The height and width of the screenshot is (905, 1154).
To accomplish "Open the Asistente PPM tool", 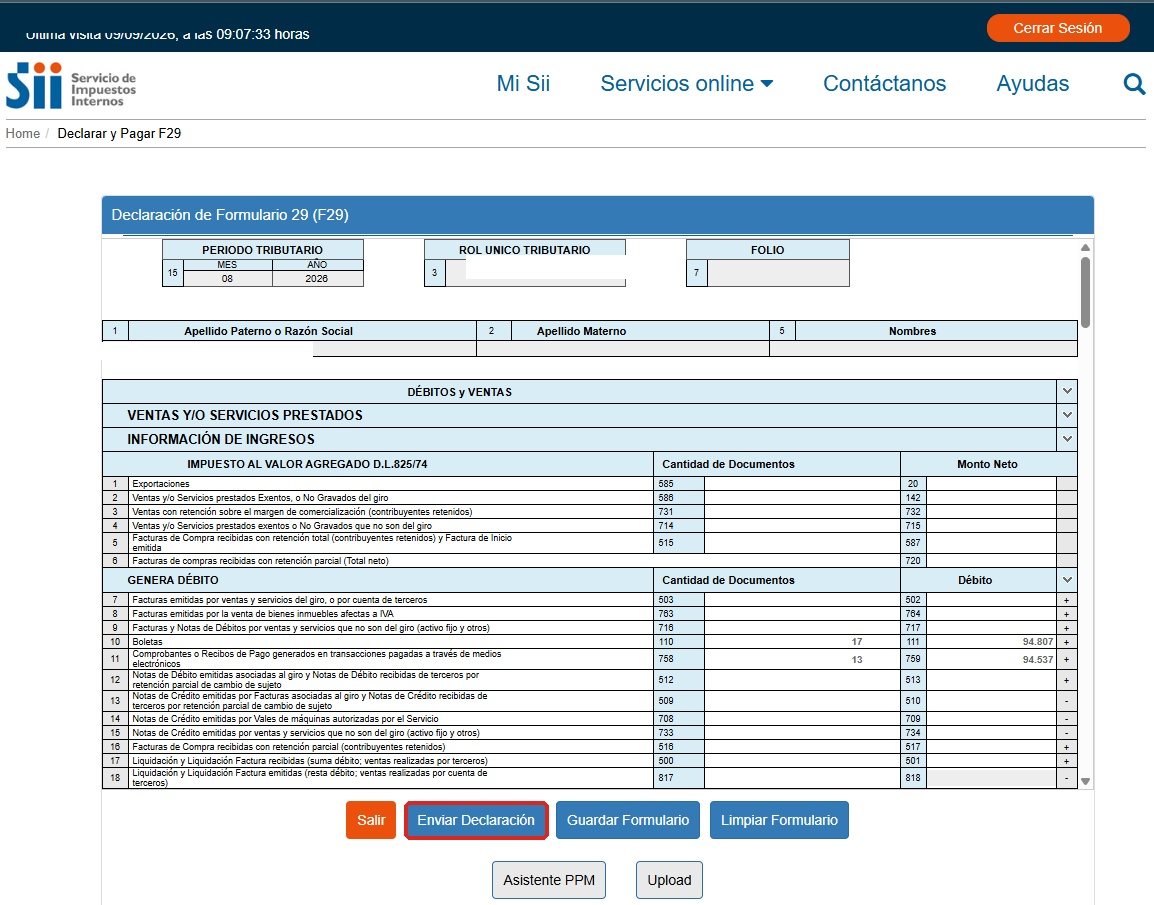I will point(549,880).
